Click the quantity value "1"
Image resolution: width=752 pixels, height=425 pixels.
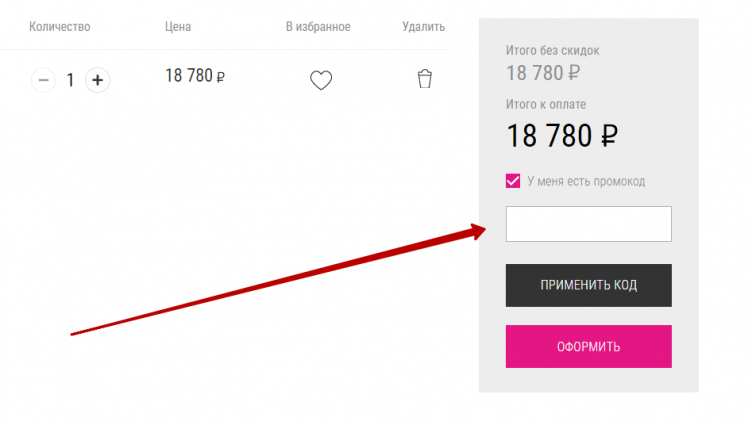[x=70, y=80]
